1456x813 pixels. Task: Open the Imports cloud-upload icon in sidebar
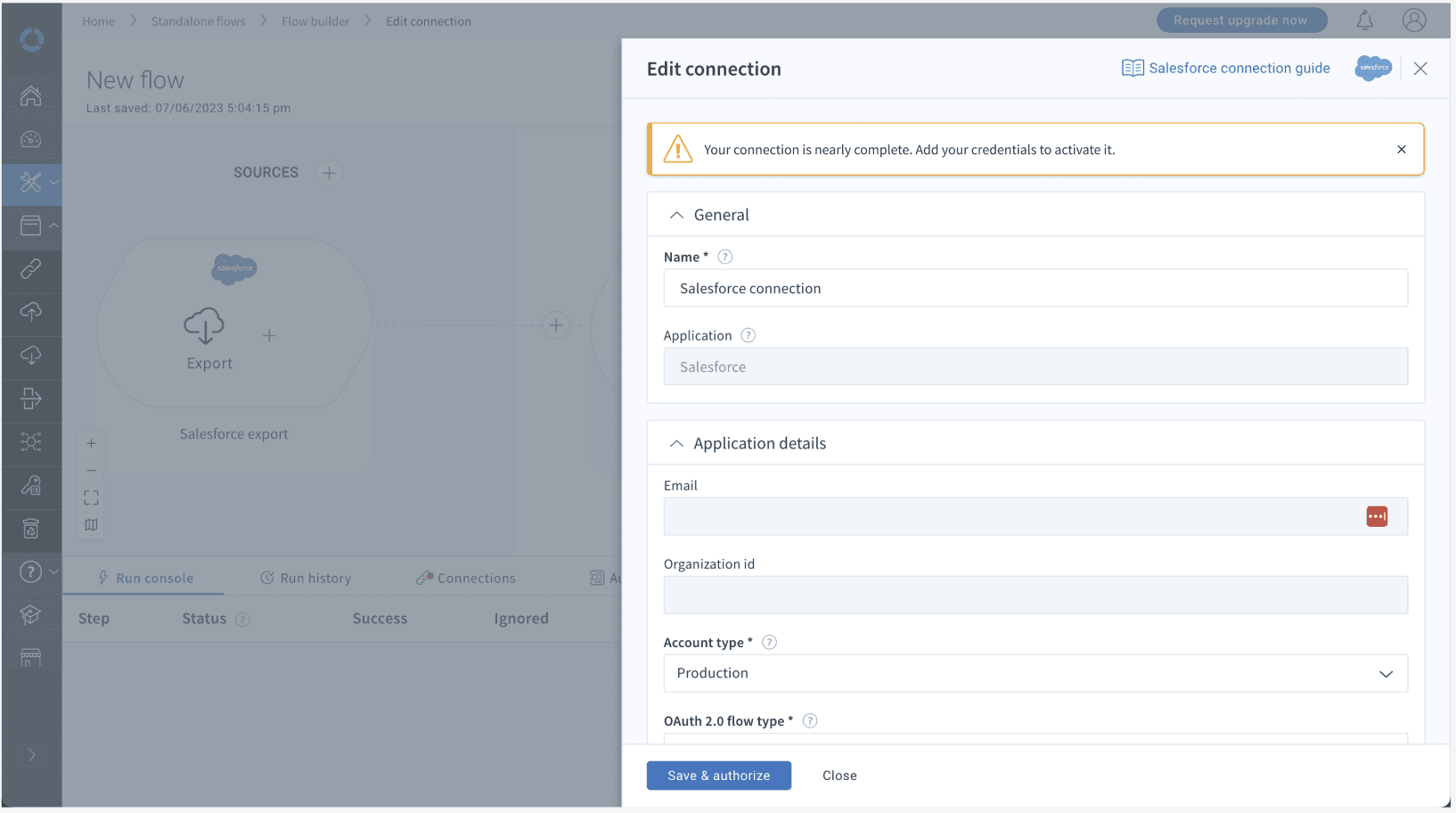pos(31,312)
